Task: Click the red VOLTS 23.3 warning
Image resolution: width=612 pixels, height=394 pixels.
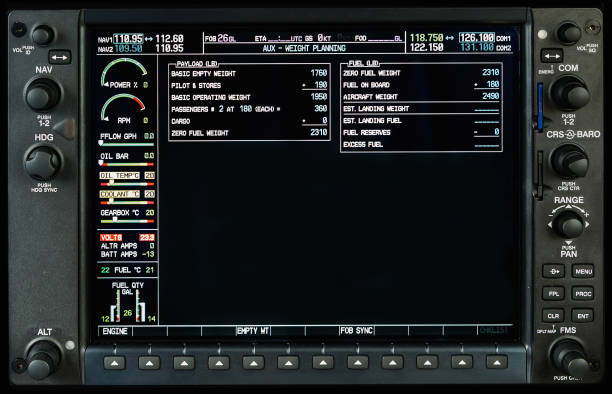Action: coord(127,237)
